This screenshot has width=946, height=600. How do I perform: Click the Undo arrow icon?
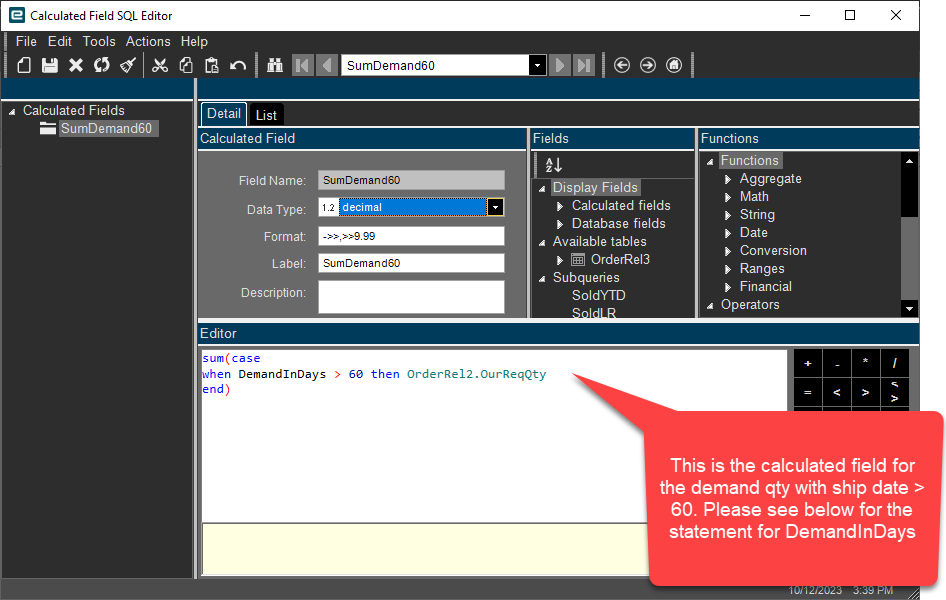pos(238,65)
